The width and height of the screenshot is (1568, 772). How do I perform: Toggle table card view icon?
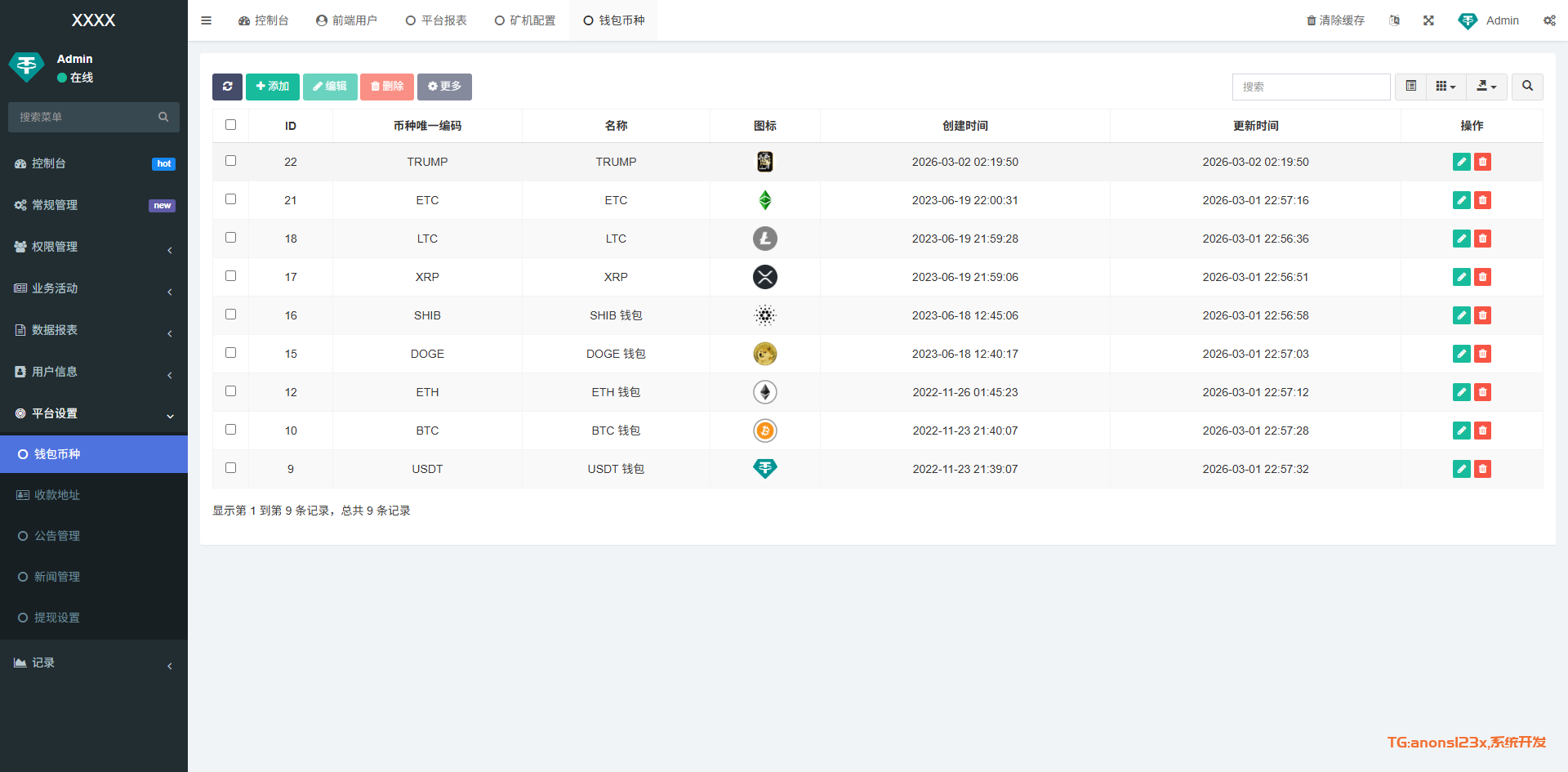click(x=1410, y=87)
